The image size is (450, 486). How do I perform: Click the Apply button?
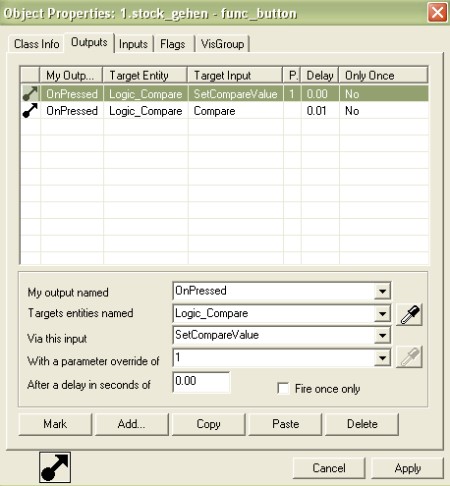(407, 468)
